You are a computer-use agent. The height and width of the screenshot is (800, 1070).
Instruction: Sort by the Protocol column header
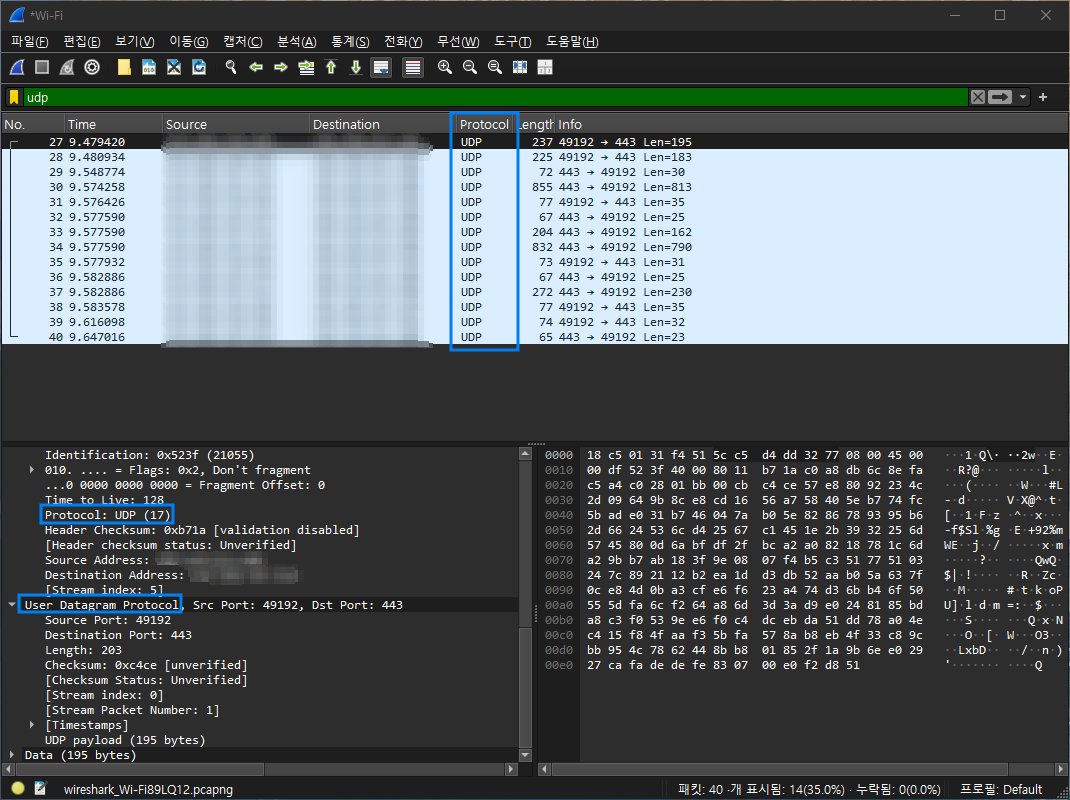pyautogui.click(x=485, y=124)
